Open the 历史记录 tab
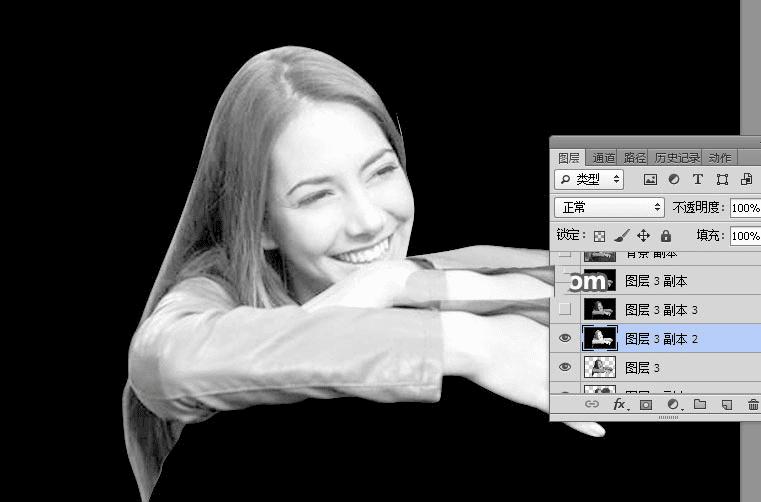Image resolution: width=761 pixels, height=502 pixels. pyautogui.click(x=677, y=158)
